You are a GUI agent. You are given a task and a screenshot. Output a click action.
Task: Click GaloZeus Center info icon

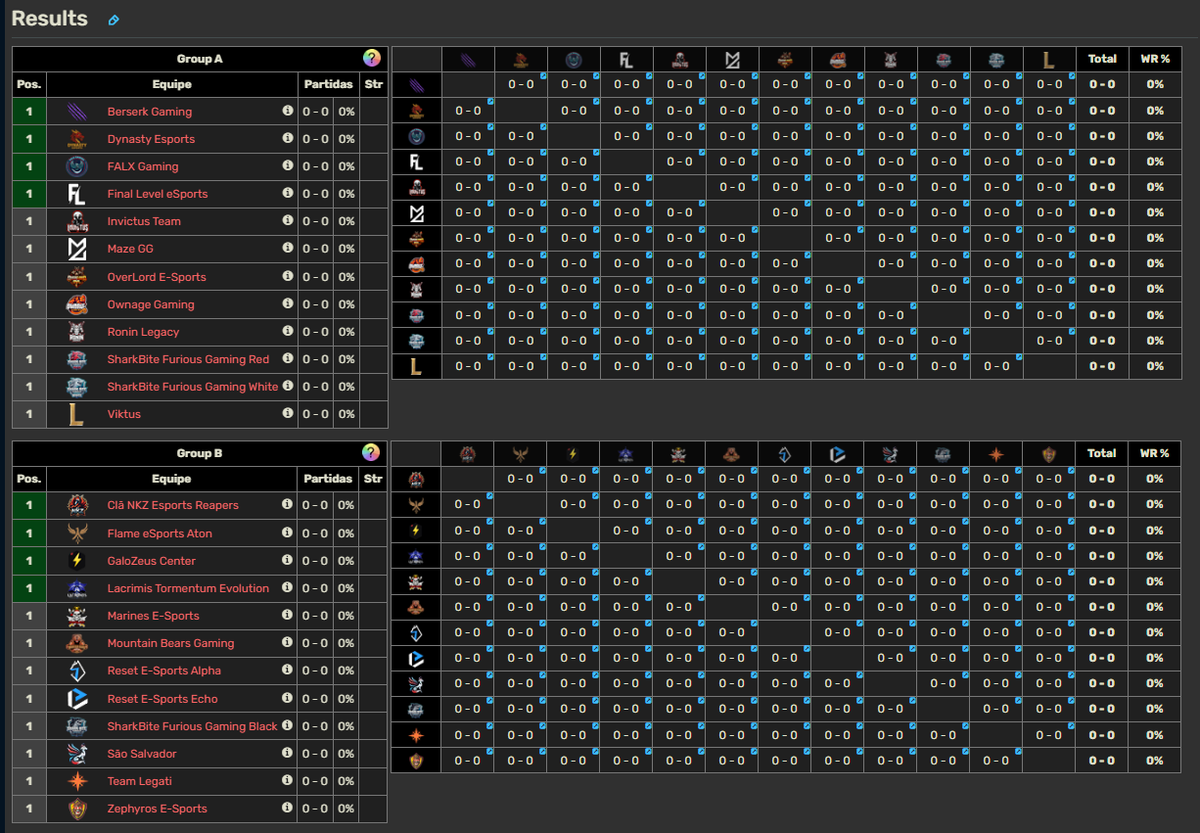tap(288, 560)
